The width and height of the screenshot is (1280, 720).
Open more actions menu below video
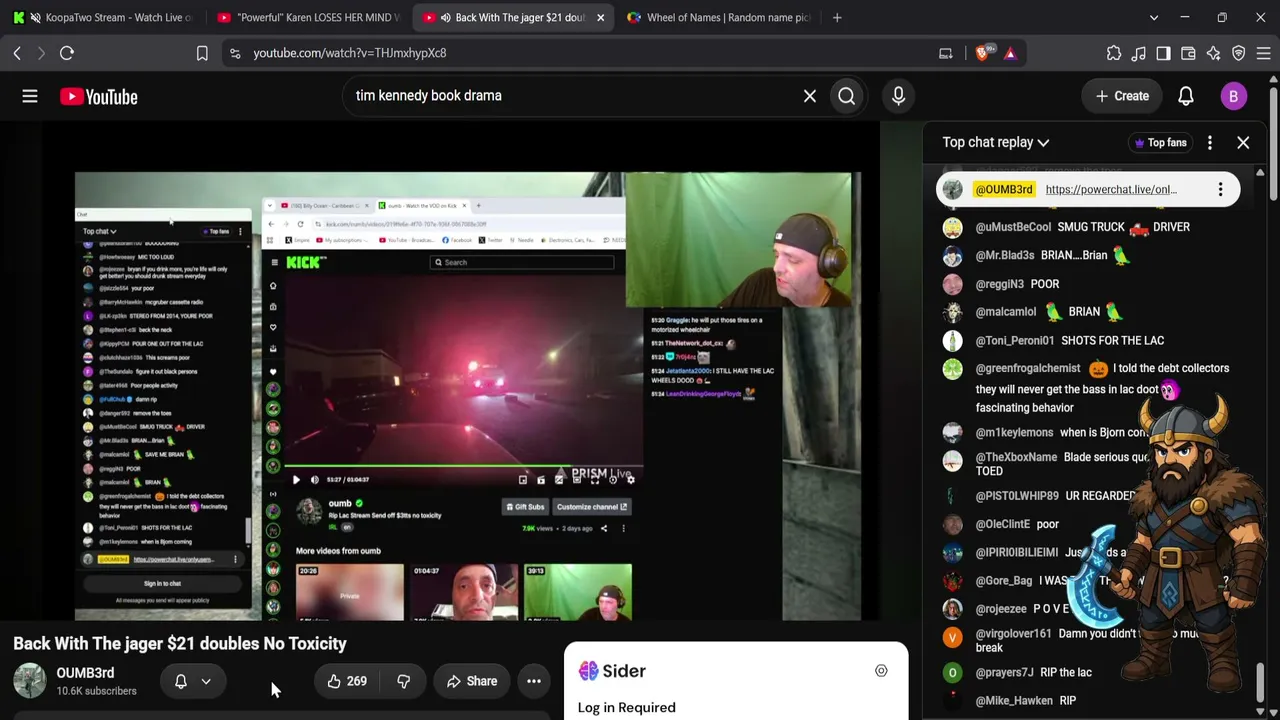coord(534,681)
